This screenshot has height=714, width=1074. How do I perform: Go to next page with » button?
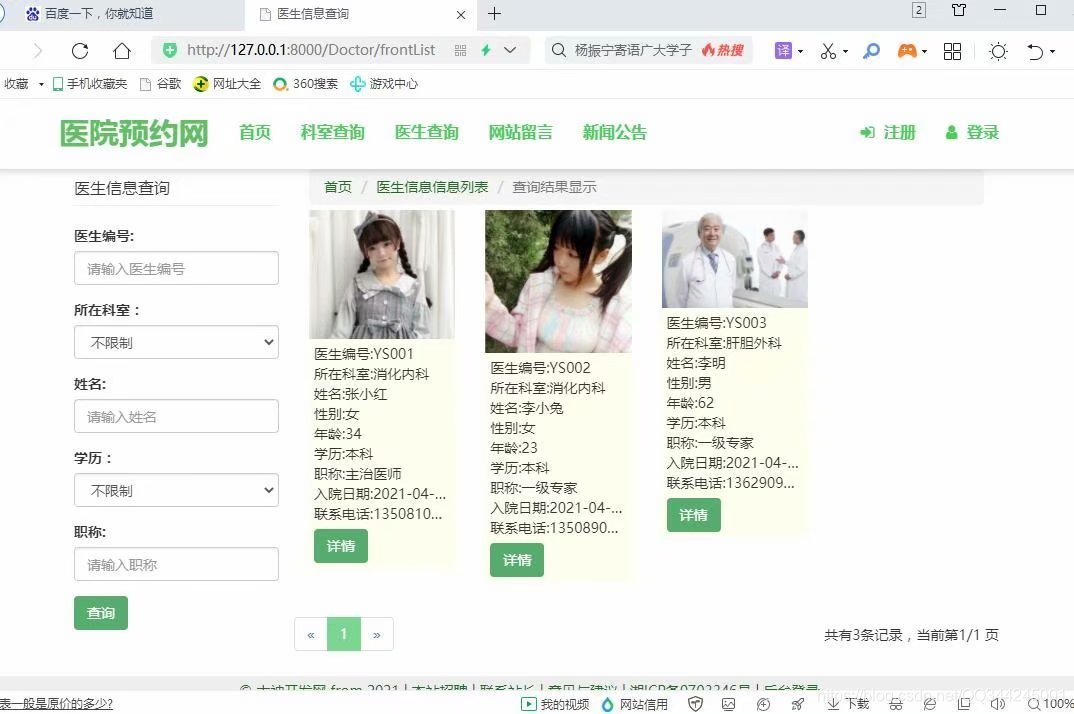coord(377,634)
